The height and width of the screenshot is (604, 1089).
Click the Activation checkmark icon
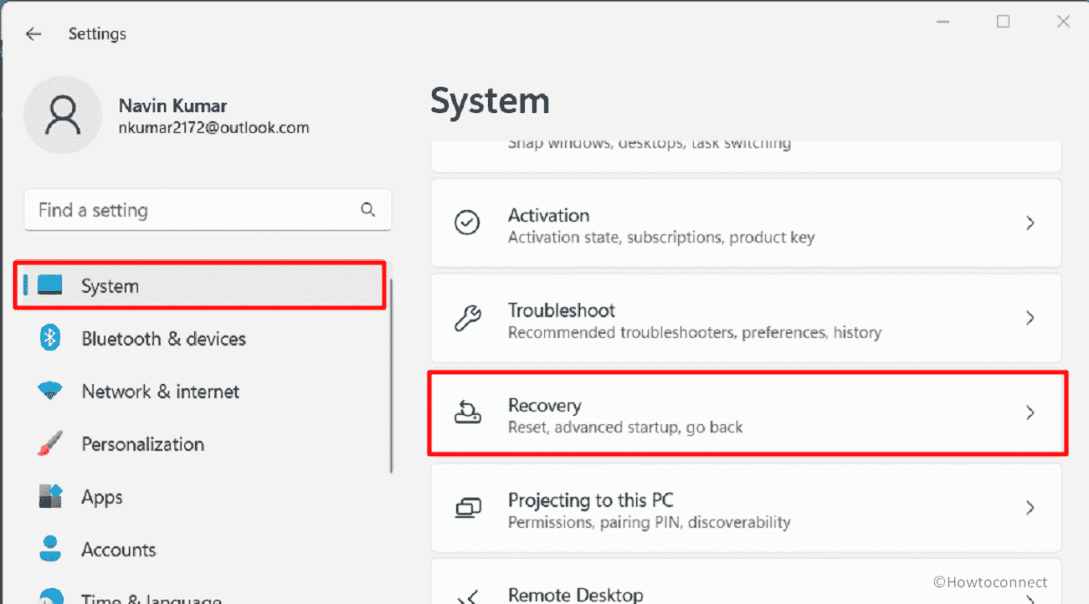(x=467, y=223)
